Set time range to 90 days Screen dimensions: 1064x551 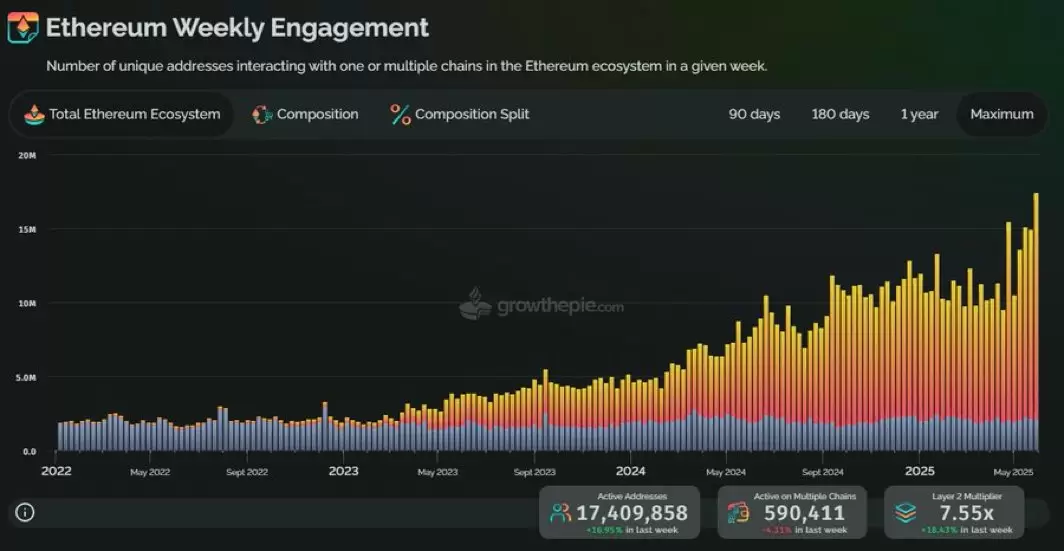pyautogui.click(x=755, y=115)
